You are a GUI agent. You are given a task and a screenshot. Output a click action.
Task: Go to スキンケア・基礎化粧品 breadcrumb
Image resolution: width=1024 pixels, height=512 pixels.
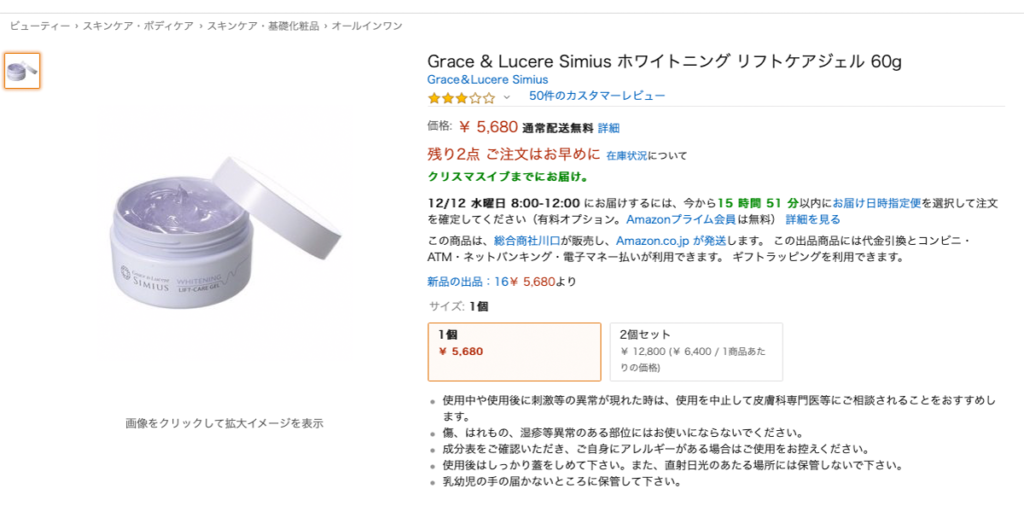pyautogui.click(x=262, y=25)
